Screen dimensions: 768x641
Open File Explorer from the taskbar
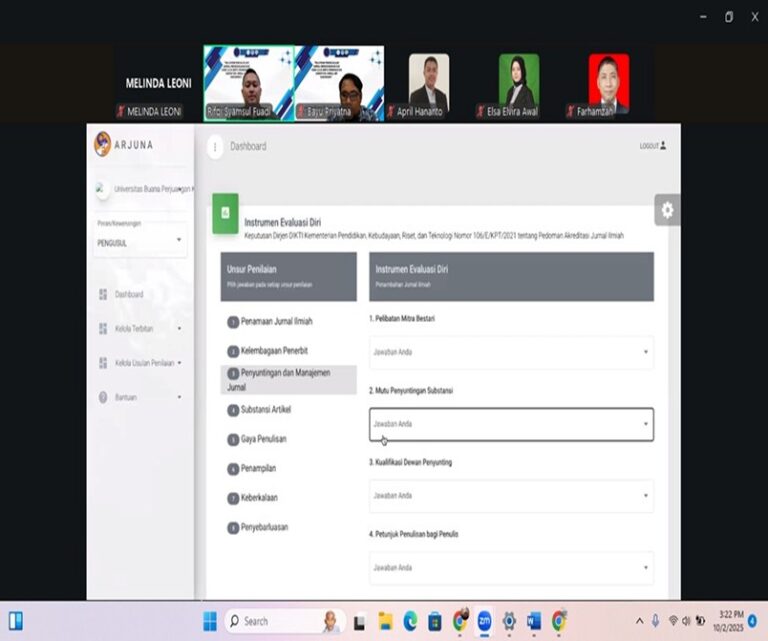pyautogui.click(x=385, y=621)
